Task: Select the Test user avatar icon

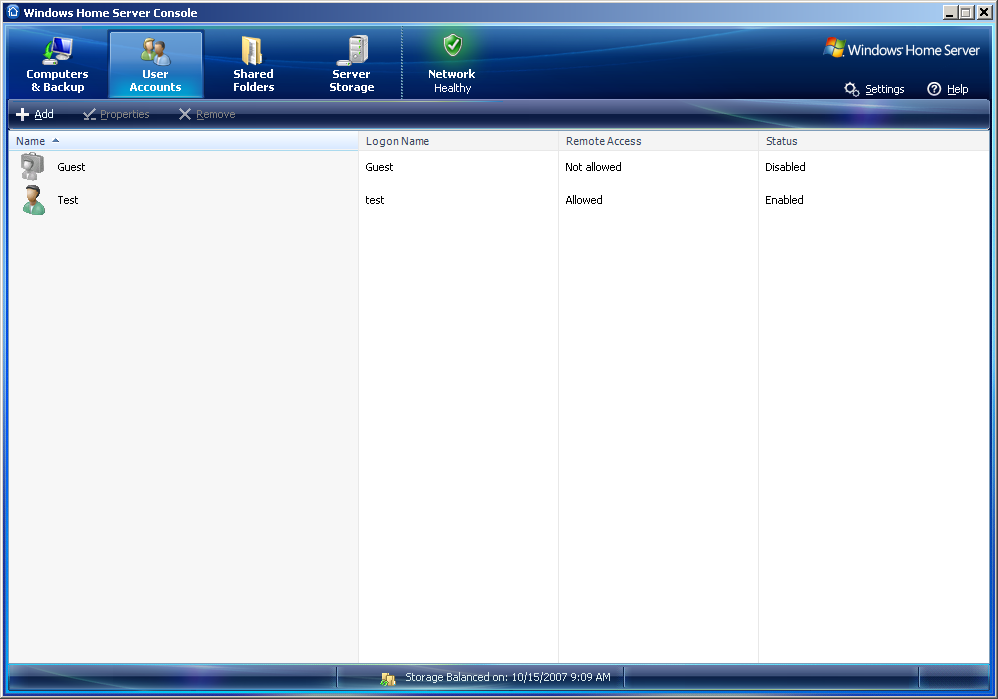Action: coord(33,200)
